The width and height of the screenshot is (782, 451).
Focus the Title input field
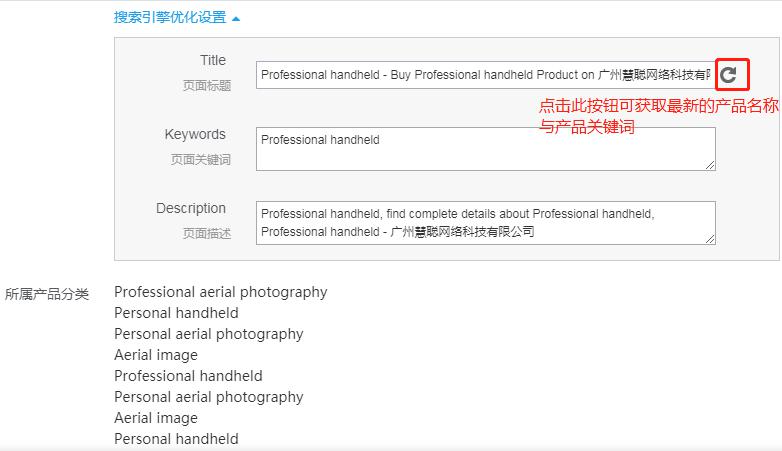(485, 75)
